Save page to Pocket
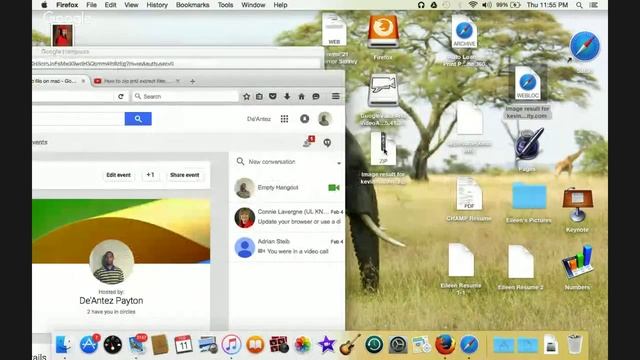 (x=273, y=96)
